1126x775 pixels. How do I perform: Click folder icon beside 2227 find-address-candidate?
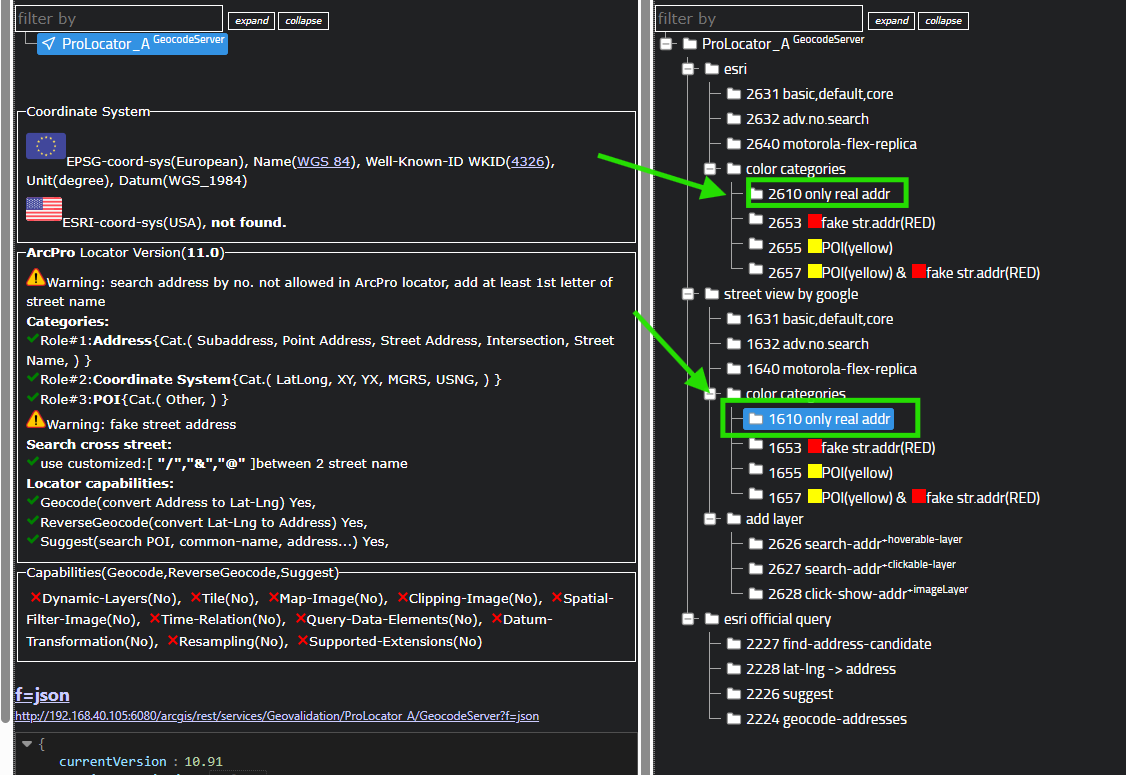pyautogui.click(x=734, y=644)
